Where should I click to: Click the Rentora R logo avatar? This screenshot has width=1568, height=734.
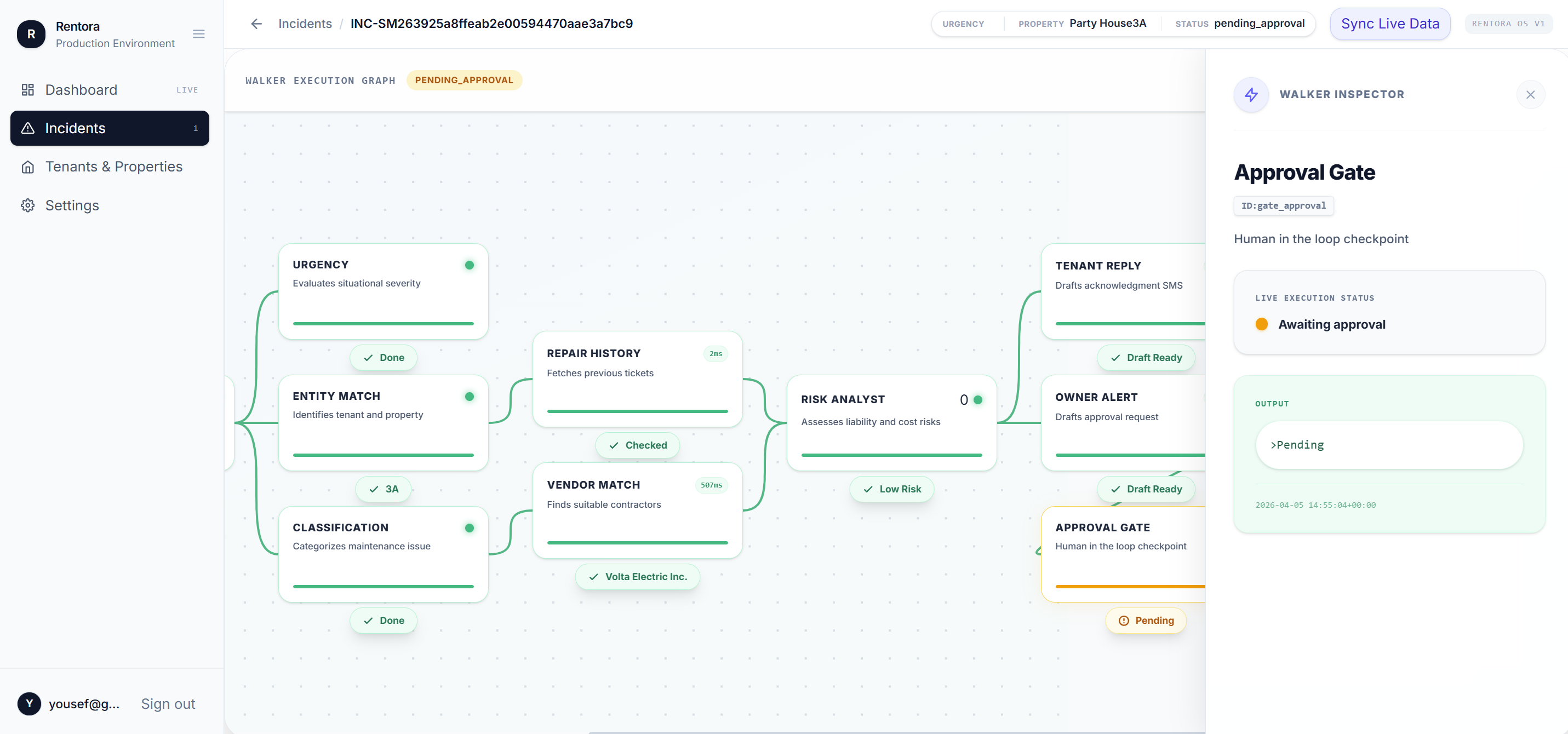[x=31, y=34]
